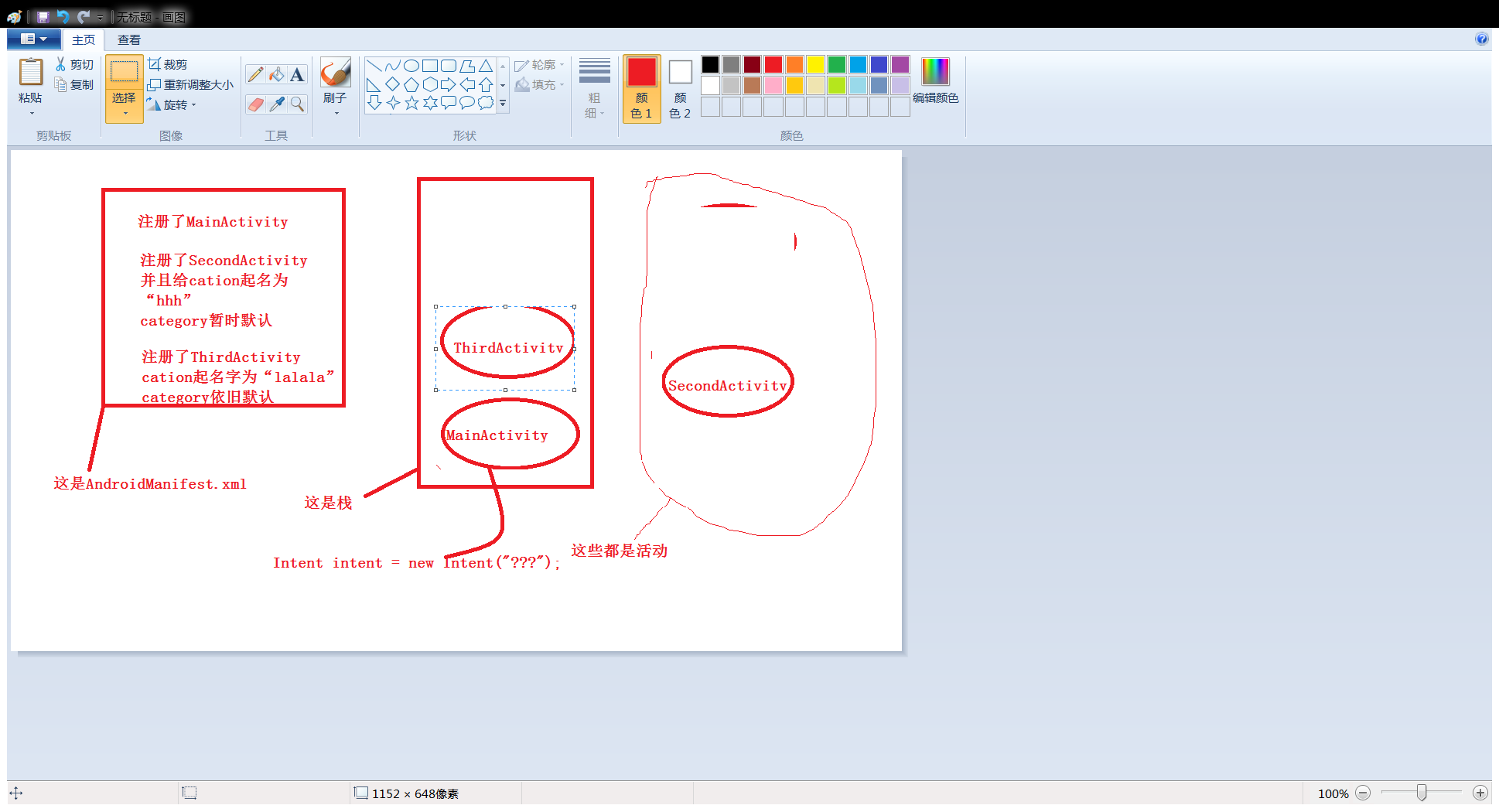
Task: Choose the Left arrow shape
Action: pos(467,84)
